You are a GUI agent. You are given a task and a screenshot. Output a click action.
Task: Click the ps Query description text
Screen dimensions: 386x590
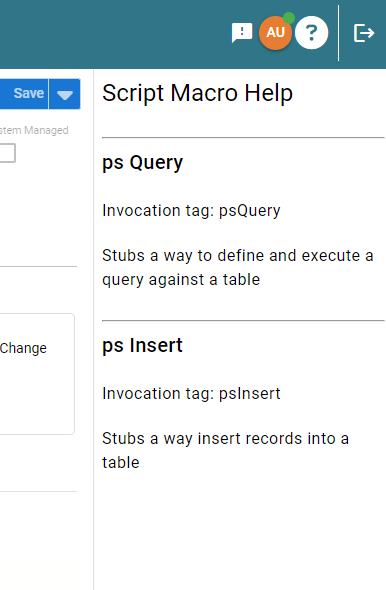point(238,268)
